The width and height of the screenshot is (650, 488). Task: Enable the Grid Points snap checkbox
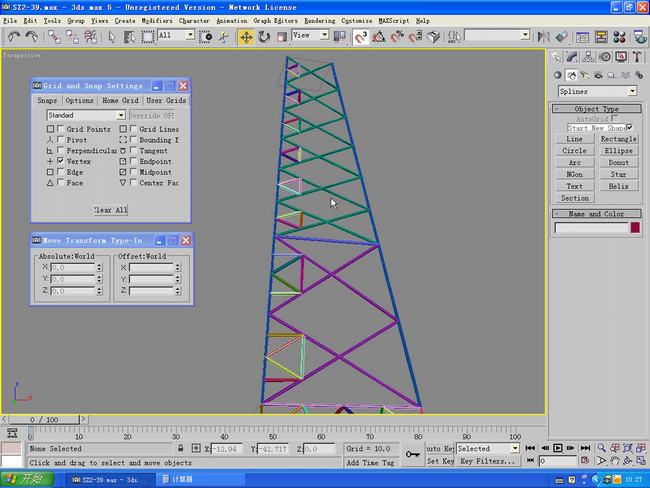point(61,129)
